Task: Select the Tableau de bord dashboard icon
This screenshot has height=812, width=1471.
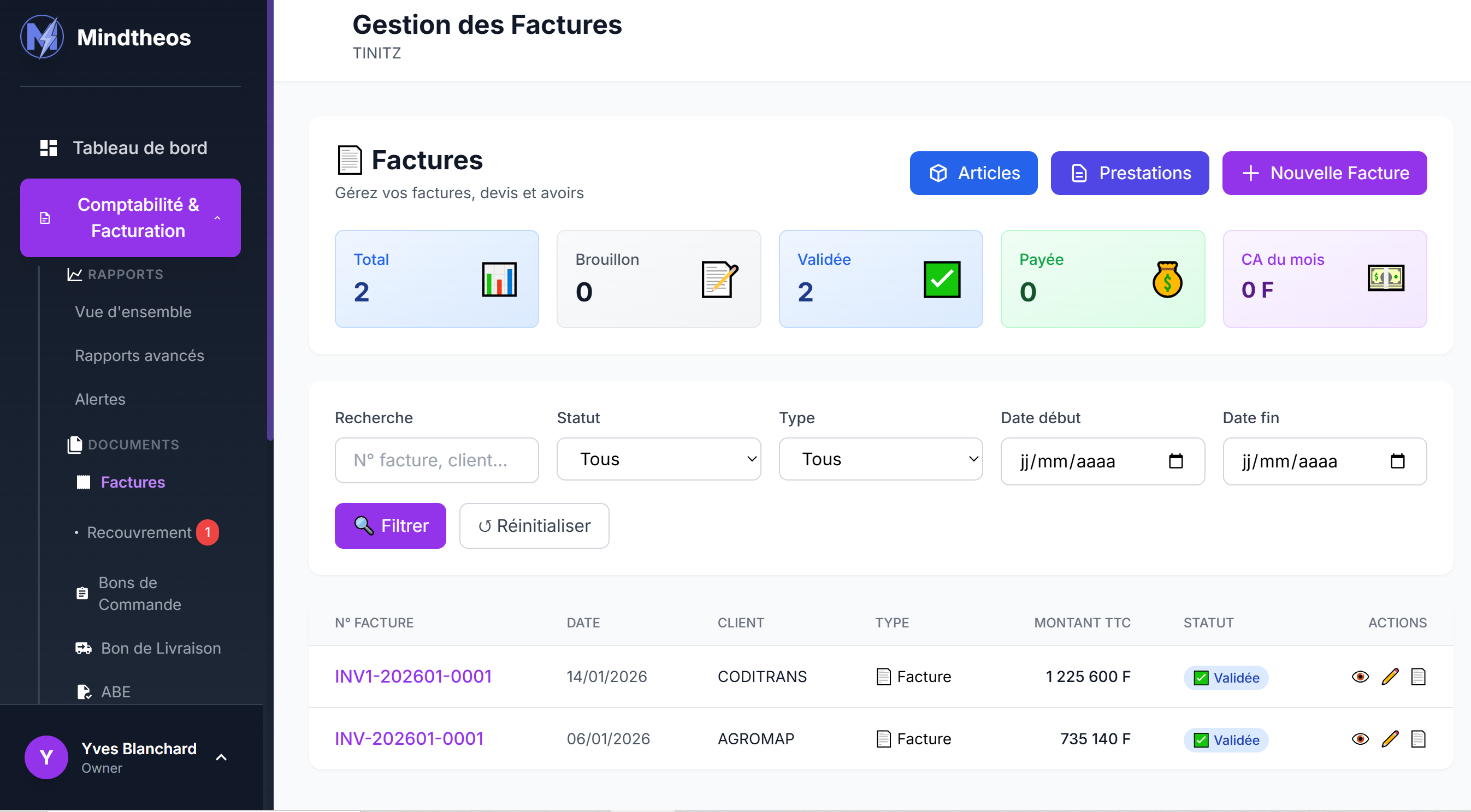Action: [48, 147]
